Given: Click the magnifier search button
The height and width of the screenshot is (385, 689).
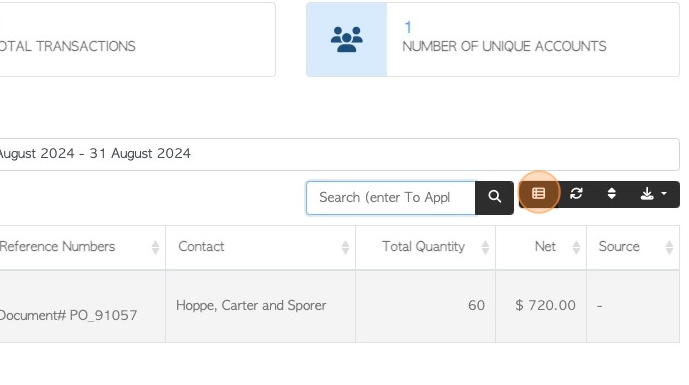Looking at the screenshot, I should click(494, 198).
